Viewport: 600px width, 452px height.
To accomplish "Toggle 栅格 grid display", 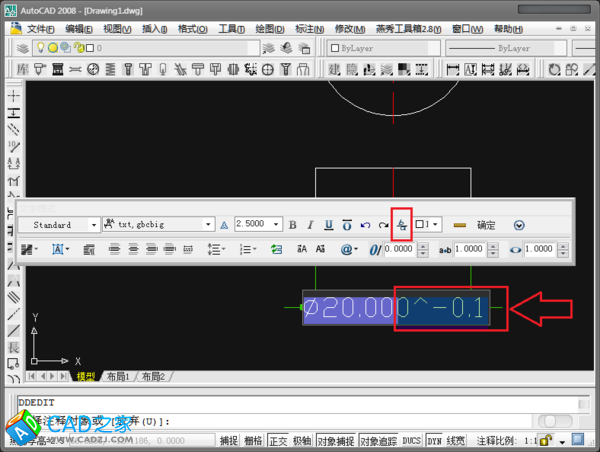I will [254, 440].
